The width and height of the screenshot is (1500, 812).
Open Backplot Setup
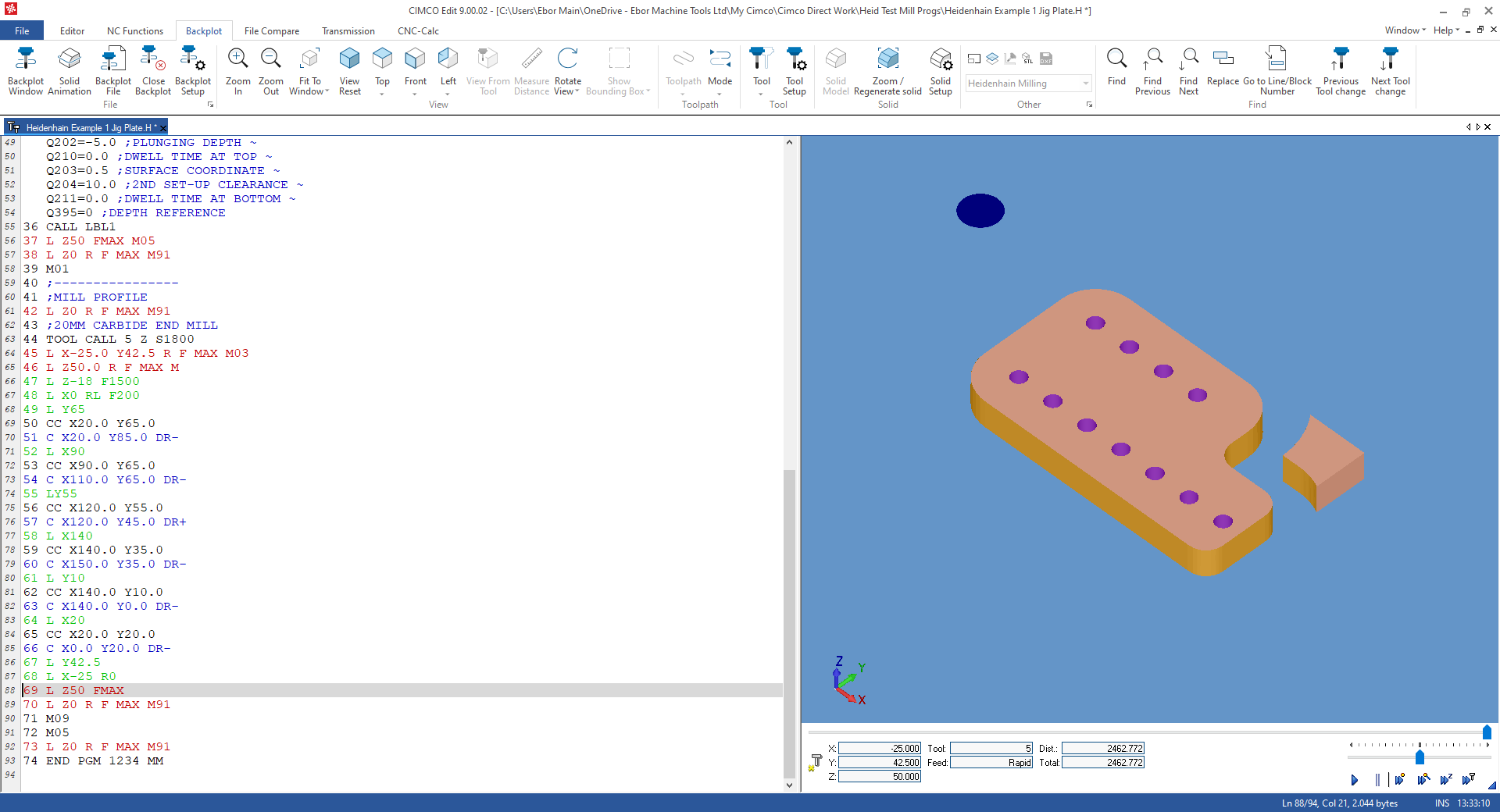coord(192,70)
